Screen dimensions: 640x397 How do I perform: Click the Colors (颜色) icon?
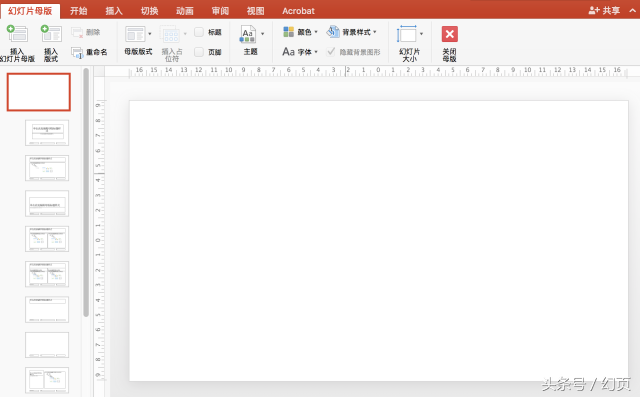(x=289, y=32)
